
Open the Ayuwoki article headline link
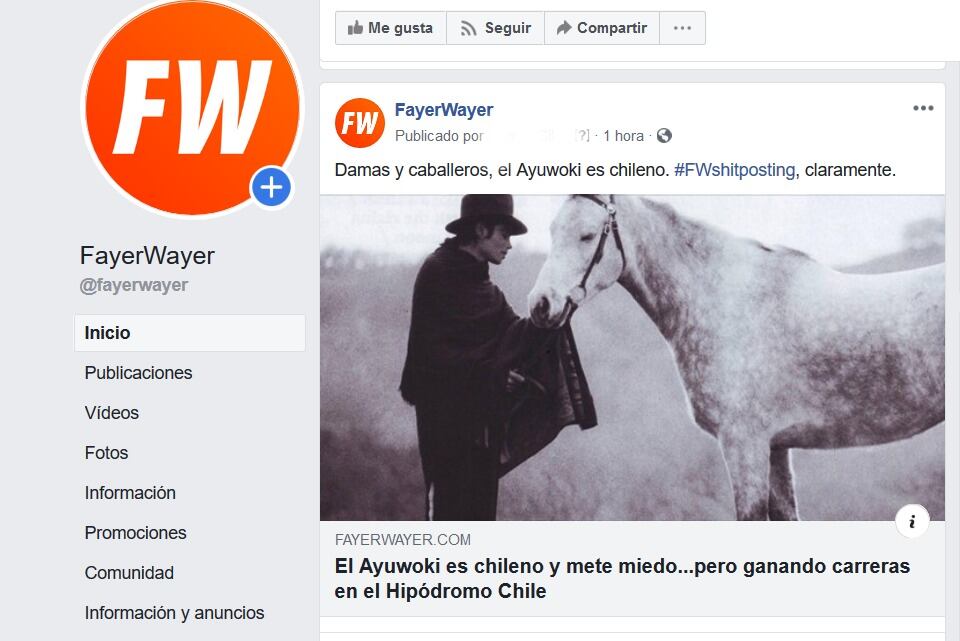622,579
